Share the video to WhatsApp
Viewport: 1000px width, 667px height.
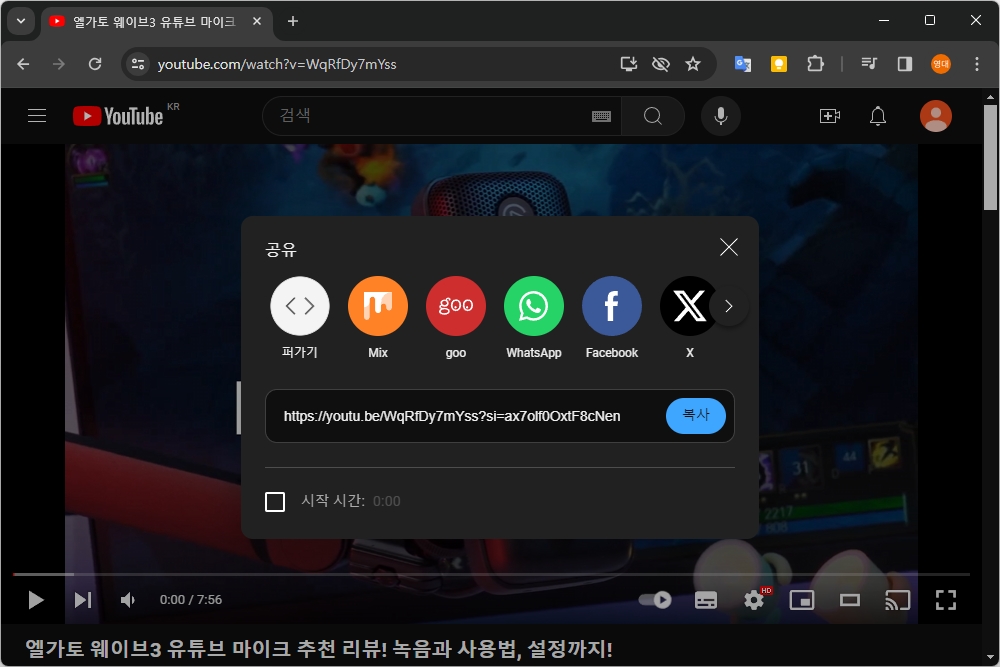(534, 306)
